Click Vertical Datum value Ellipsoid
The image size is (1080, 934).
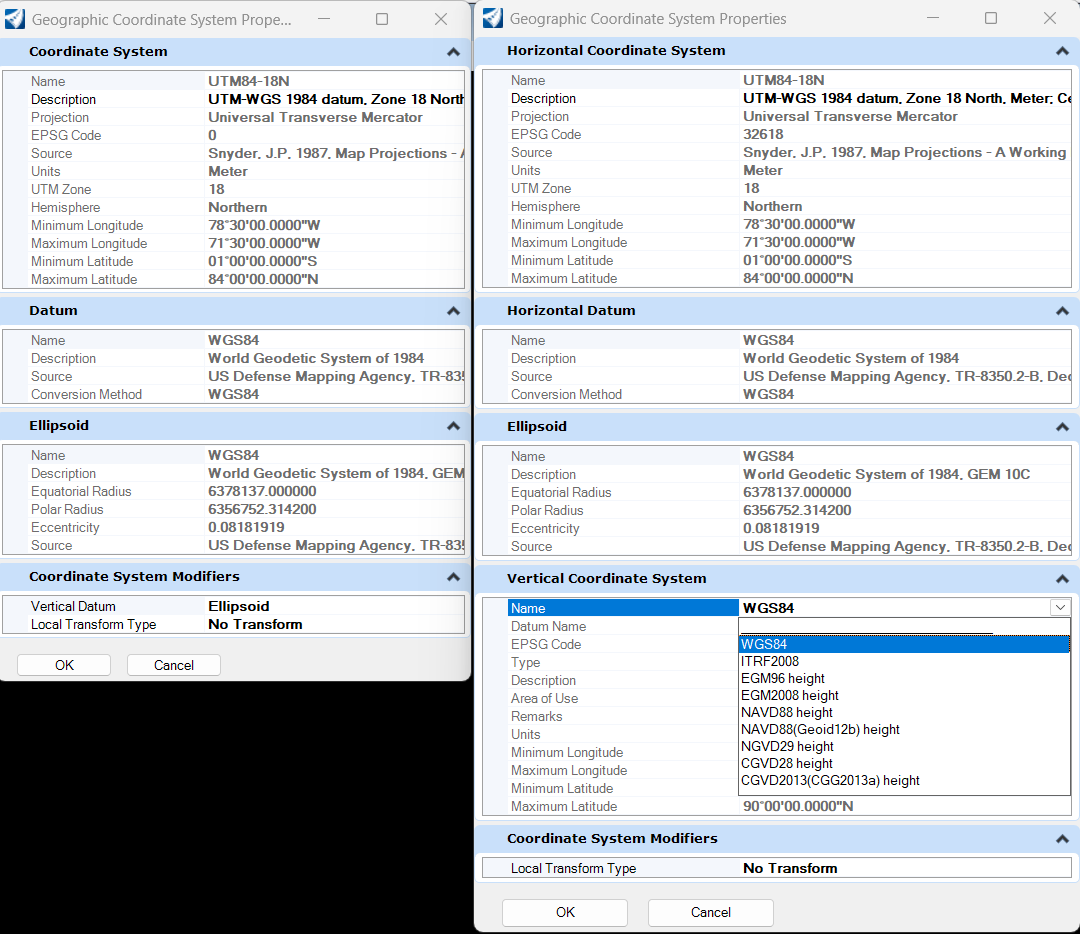click(x=239, y=606)
